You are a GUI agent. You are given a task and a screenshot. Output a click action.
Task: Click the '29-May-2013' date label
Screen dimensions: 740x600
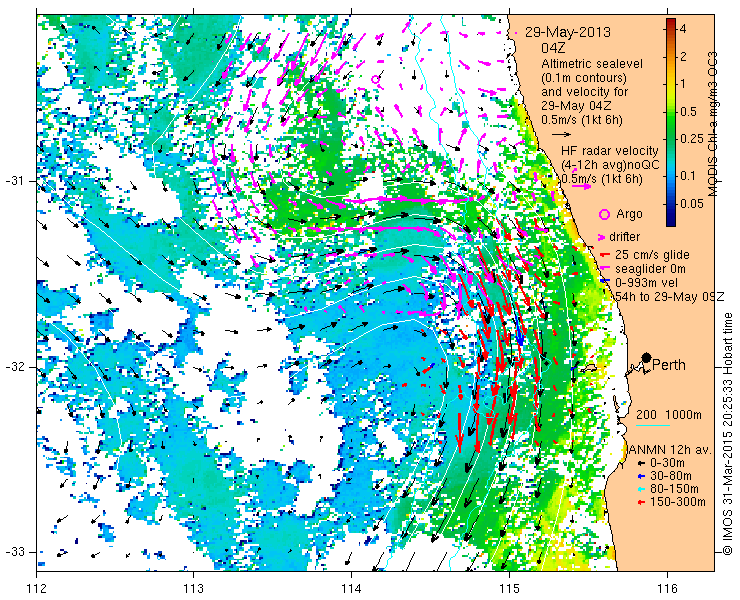(568, 33)
